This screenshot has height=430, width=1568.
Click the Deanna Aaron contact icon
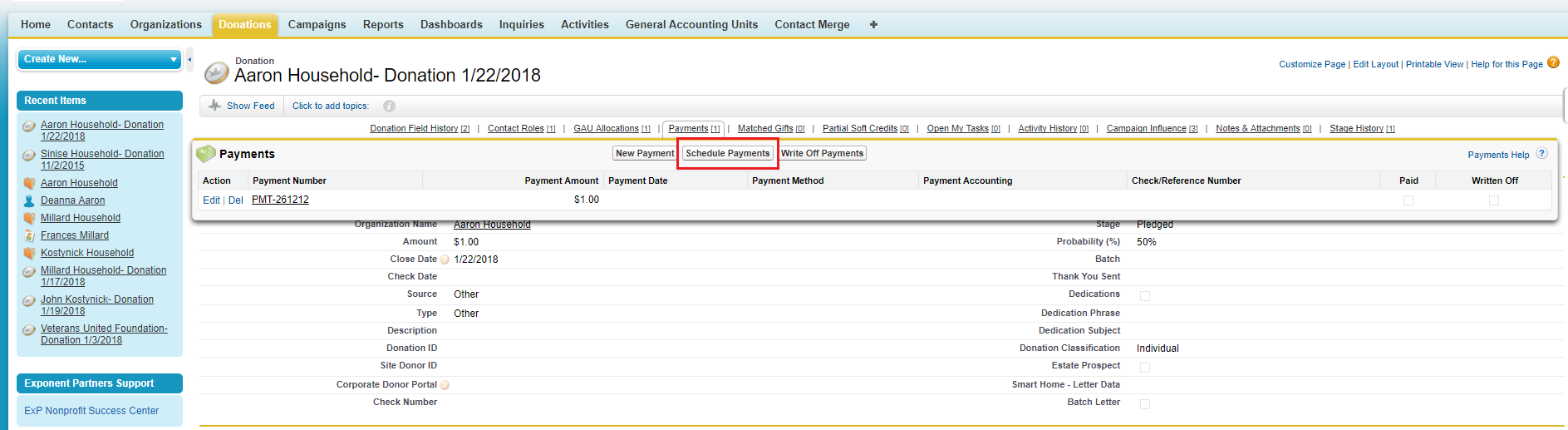click(x=29, y=200)
